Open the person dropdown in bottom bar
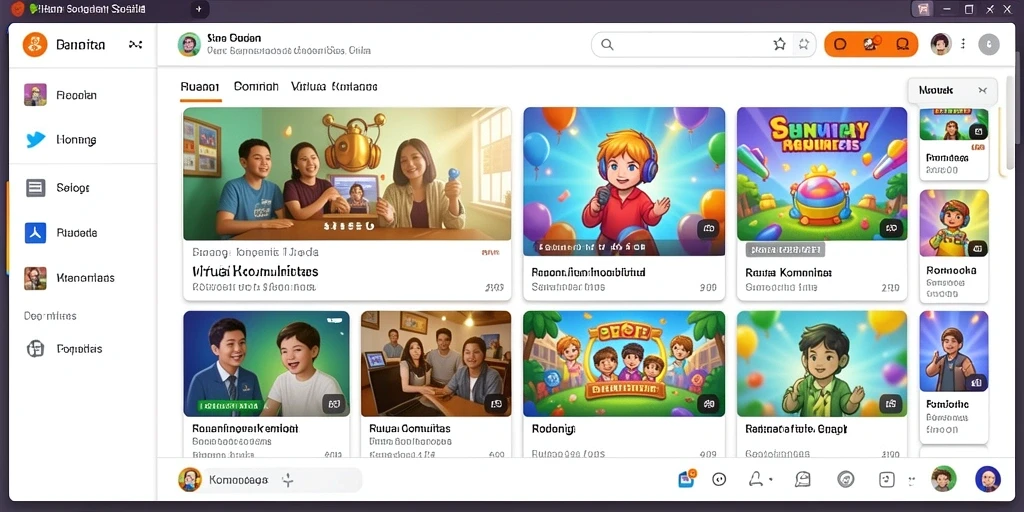This screenshot has height=512, width=1024. pos(760,479)
